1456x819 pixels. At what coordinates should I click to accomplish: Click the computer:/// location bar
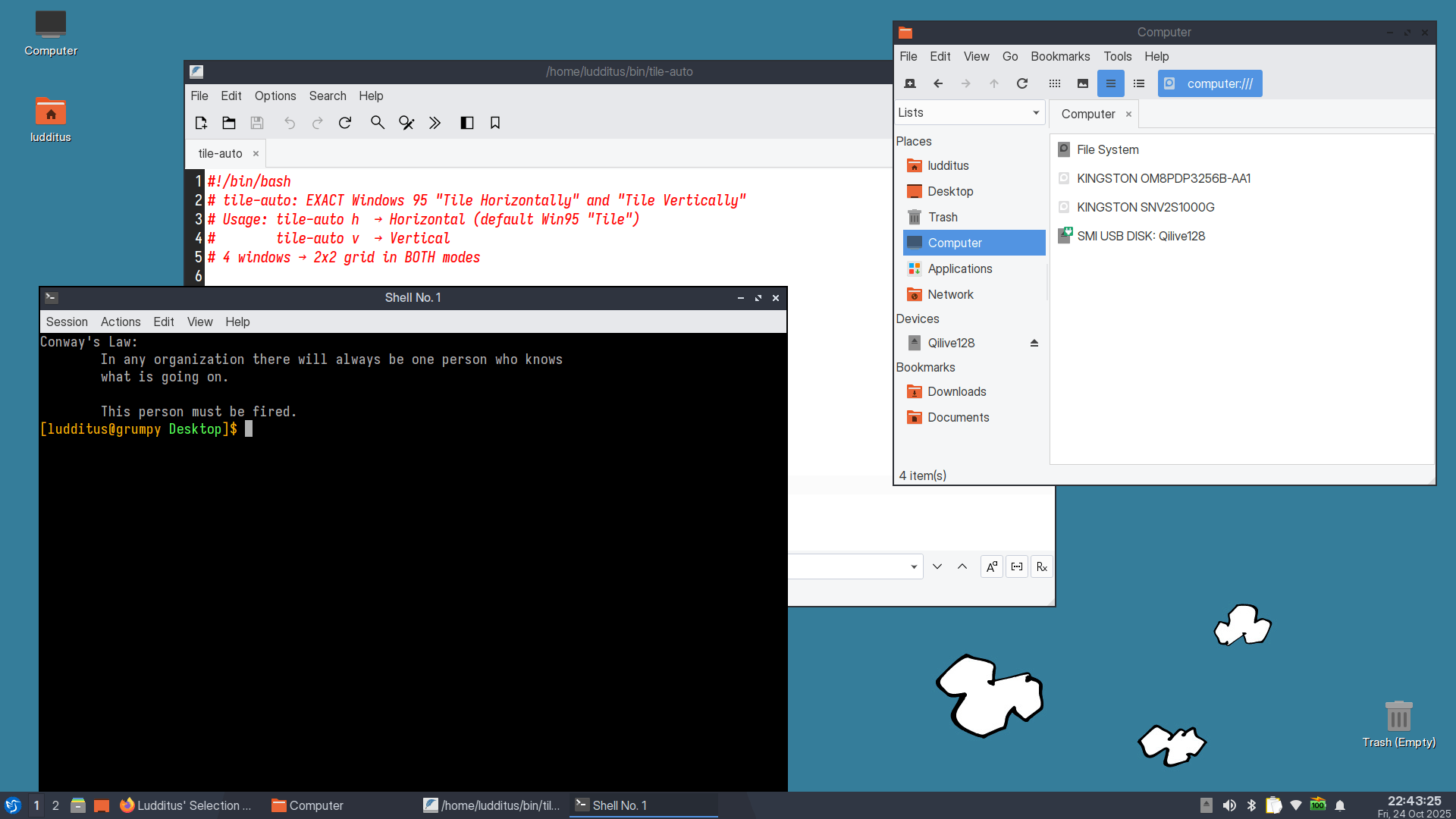(1219, 83)
